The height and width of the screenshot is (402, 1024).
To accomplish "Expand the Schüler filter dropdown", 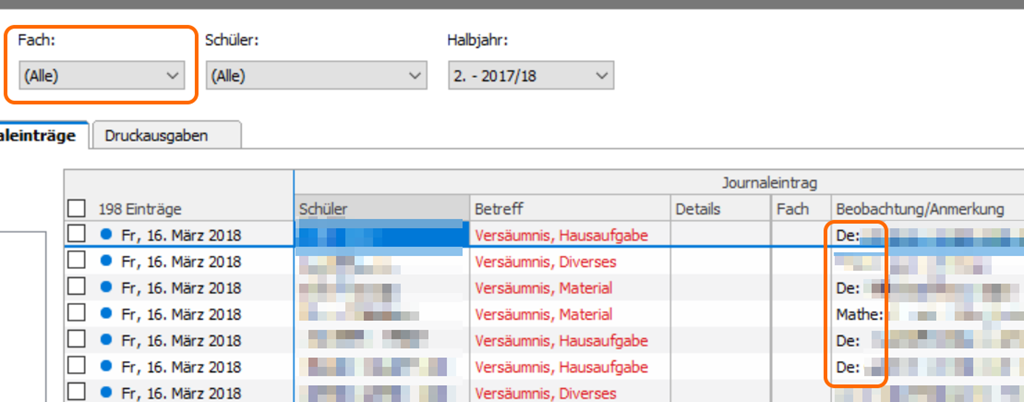I will click(x=315, y=75).
